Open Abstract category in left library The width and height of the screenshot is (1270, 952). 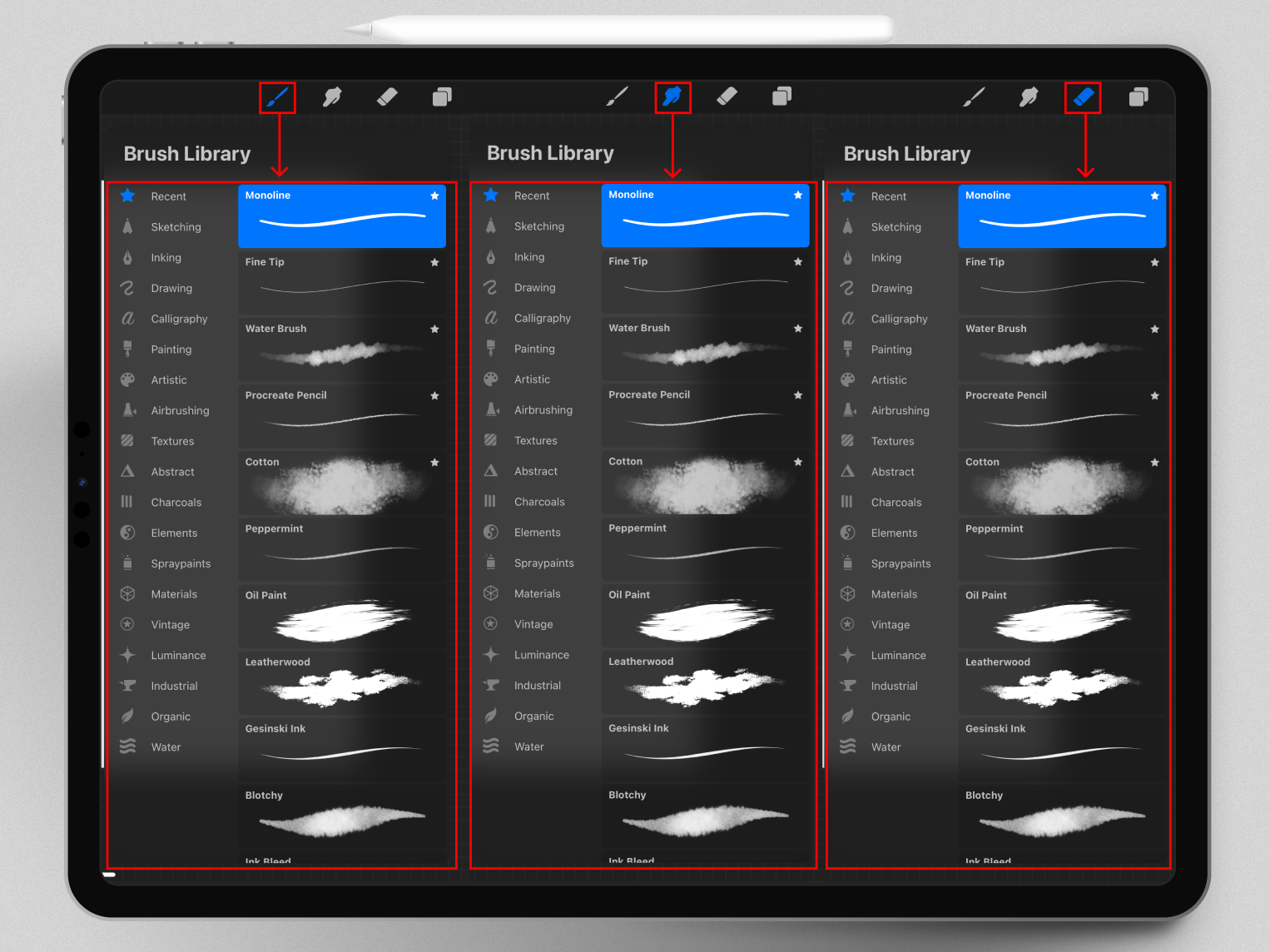click(171, 472)
